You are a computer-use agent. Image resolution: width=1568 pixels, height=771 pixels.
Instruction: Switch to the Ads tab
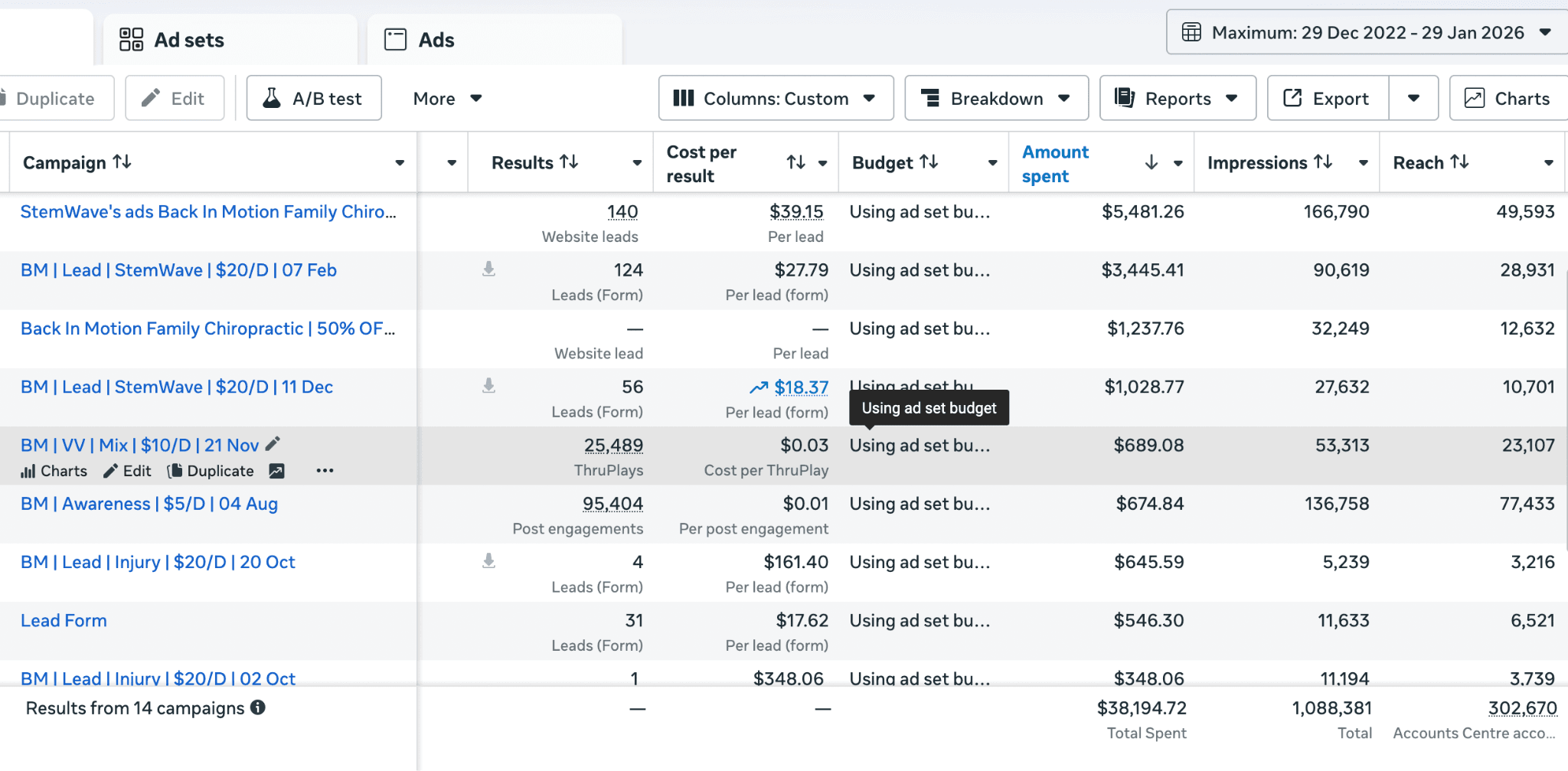point(495,40)
